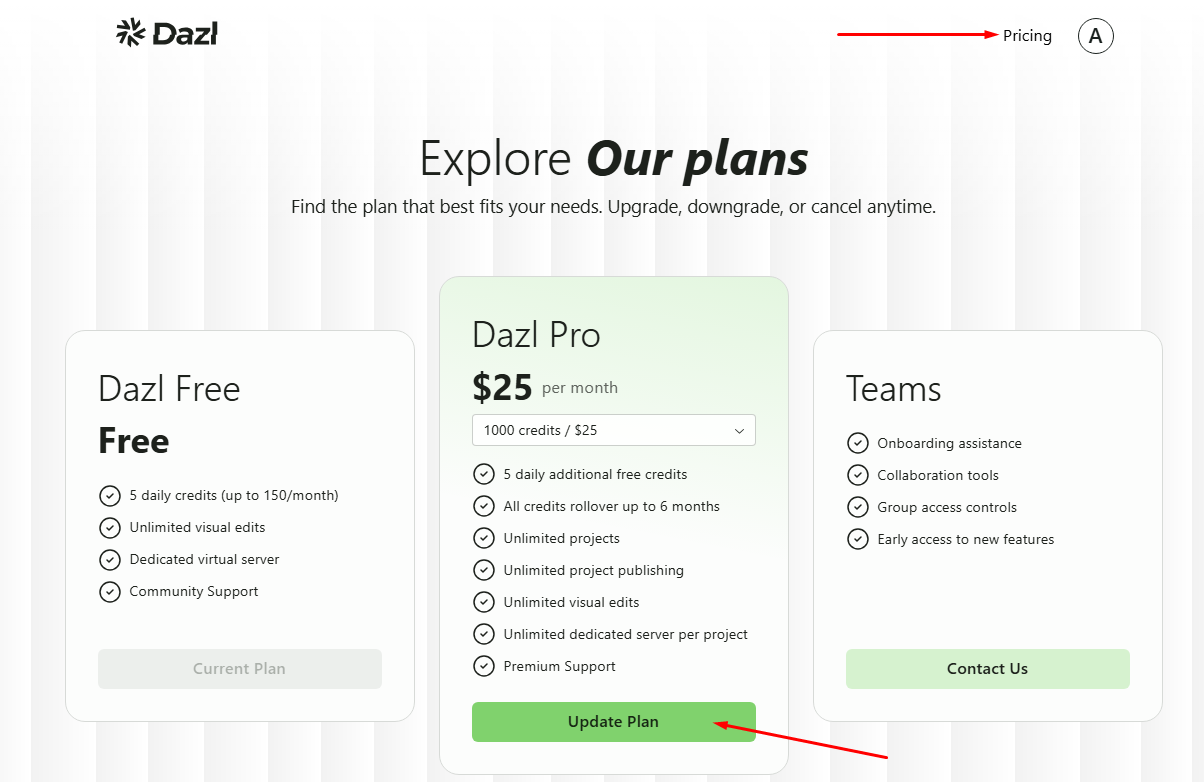Open the user avatar account menu
The height and width of the screenshot is (782, 1204).
pos(1095,36)
